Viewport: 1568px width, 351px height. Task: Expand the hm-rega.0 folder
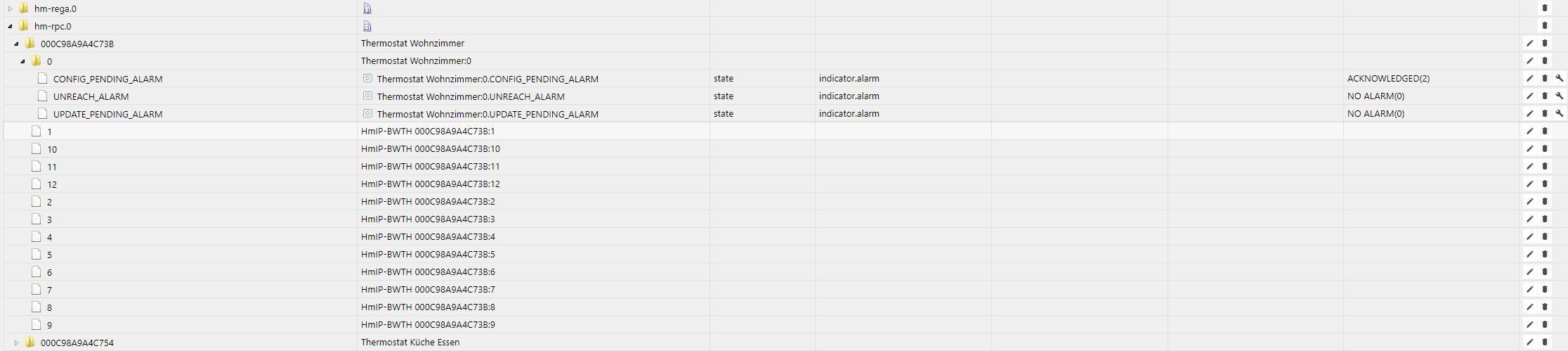coord(10,8)
